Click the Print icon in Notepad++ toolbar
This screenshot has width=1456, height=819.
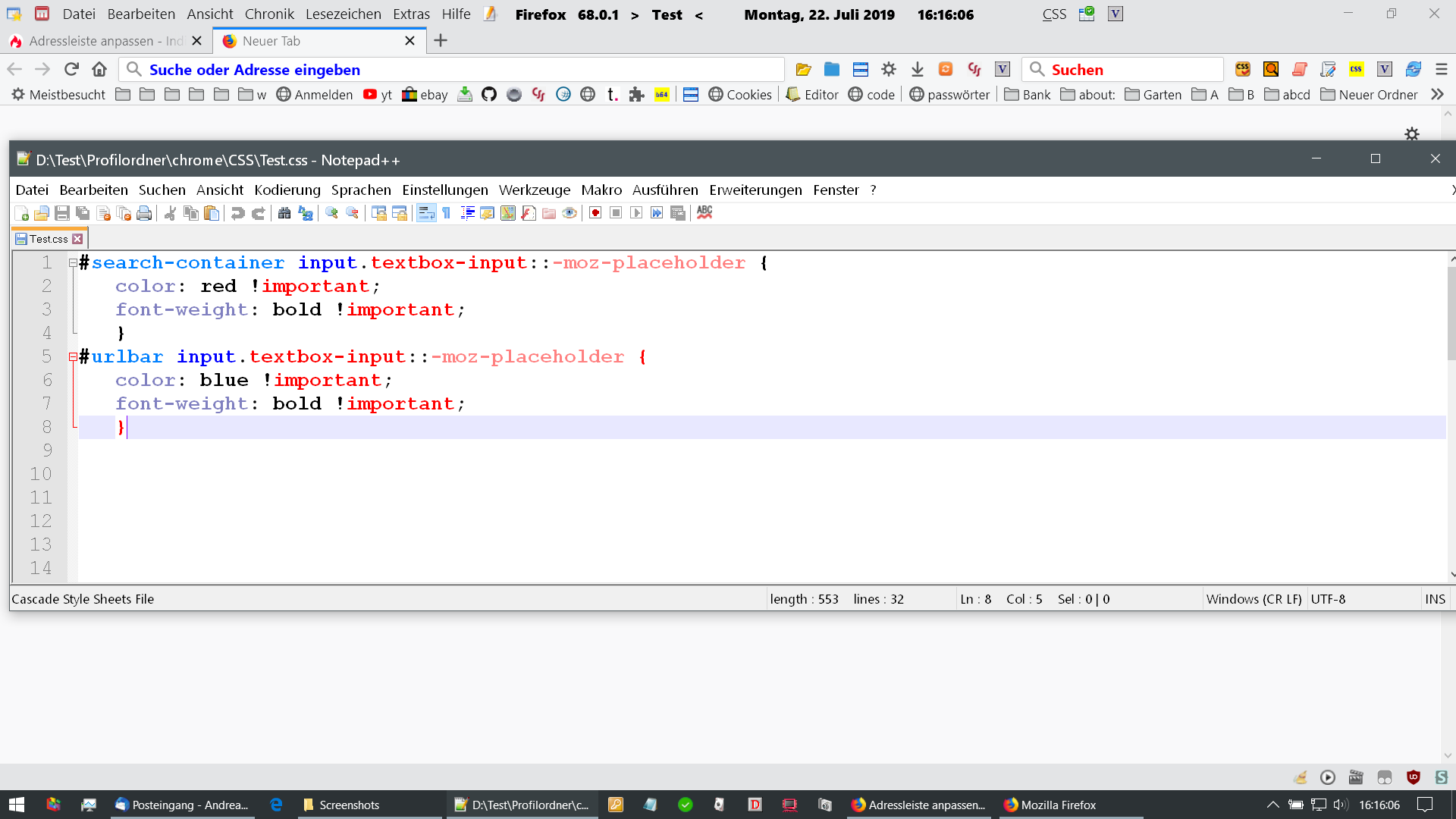pos(144,213)
